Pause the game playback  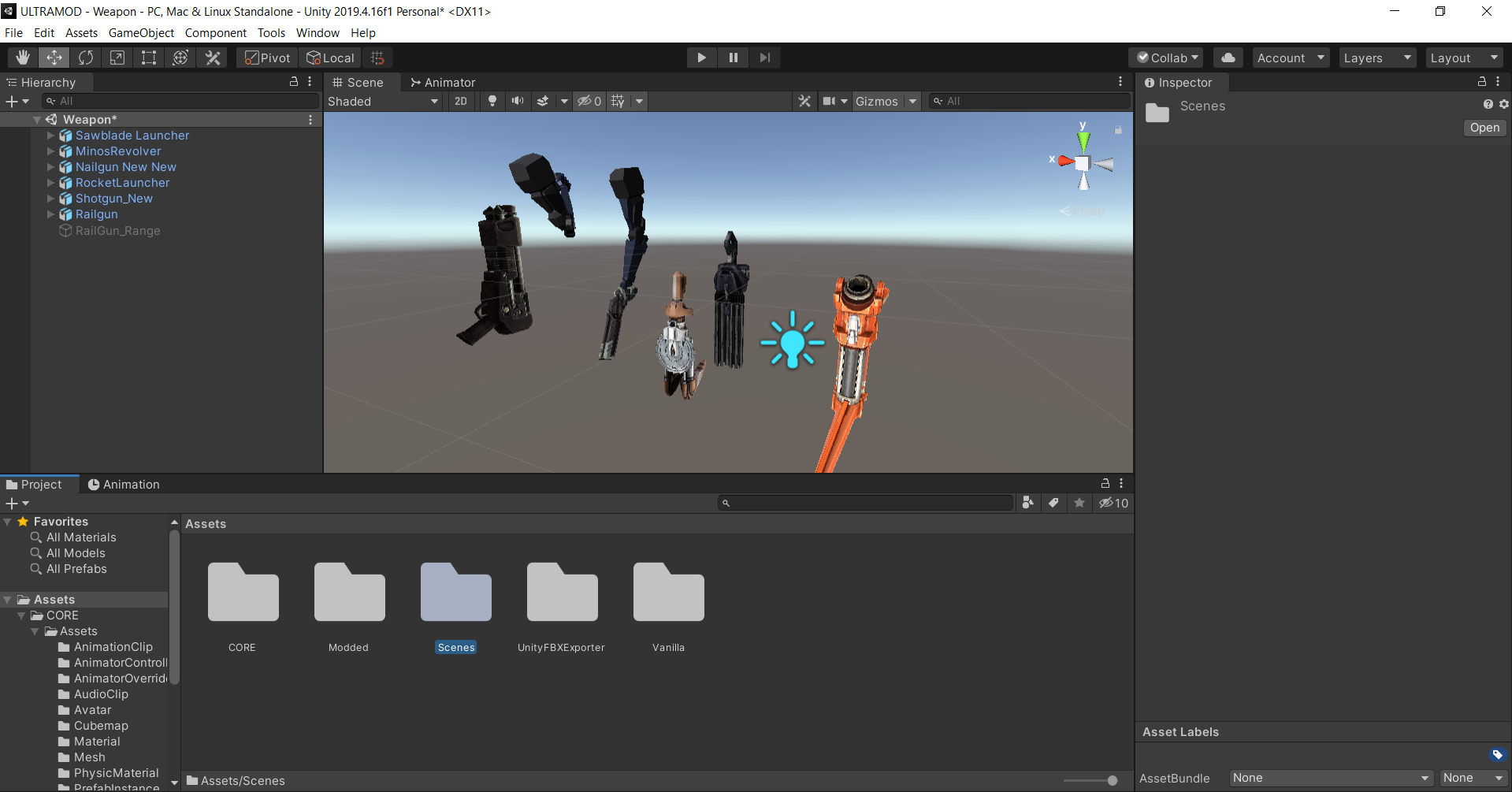[x=733, y=58]
